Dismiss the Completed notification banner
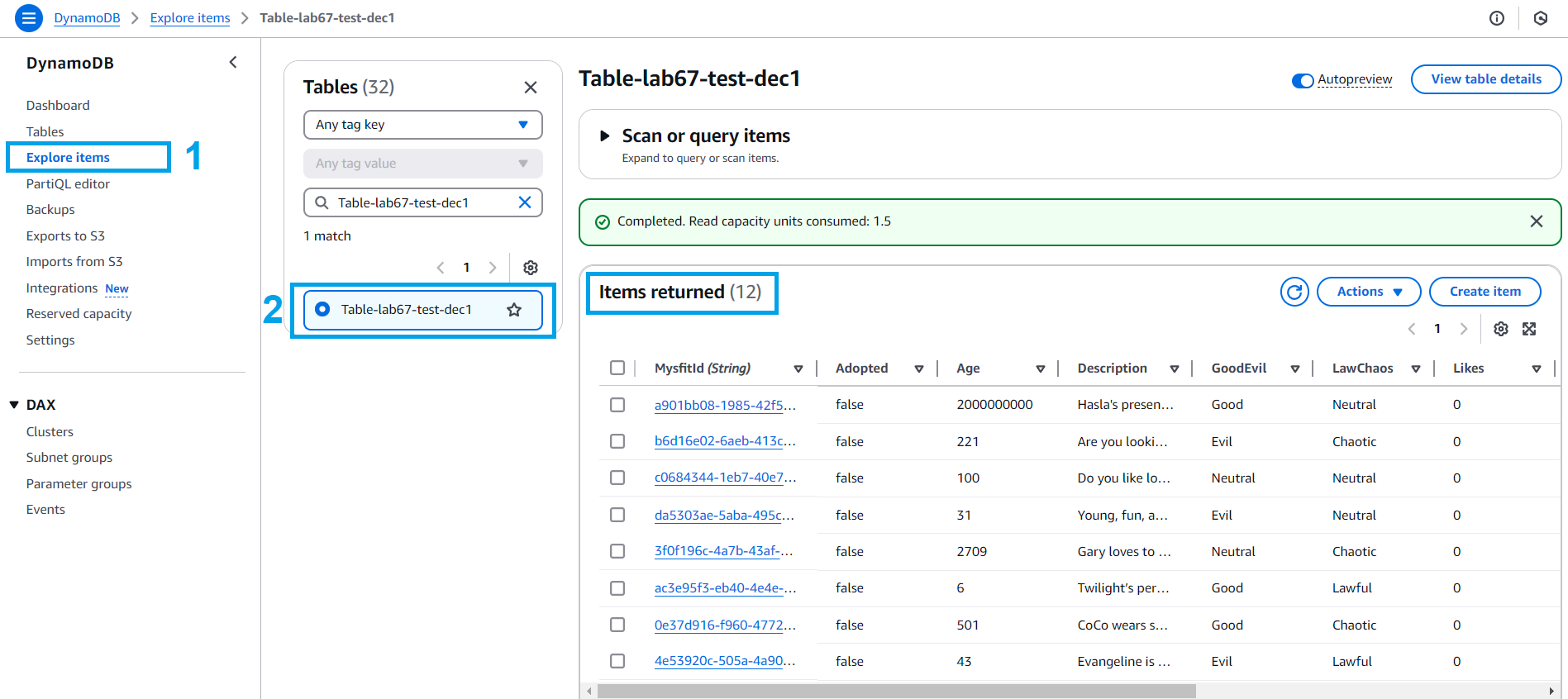Image resolution: width=1568 pixels, height=699 pixels. pyautogui.click(x=1537, y=221)
